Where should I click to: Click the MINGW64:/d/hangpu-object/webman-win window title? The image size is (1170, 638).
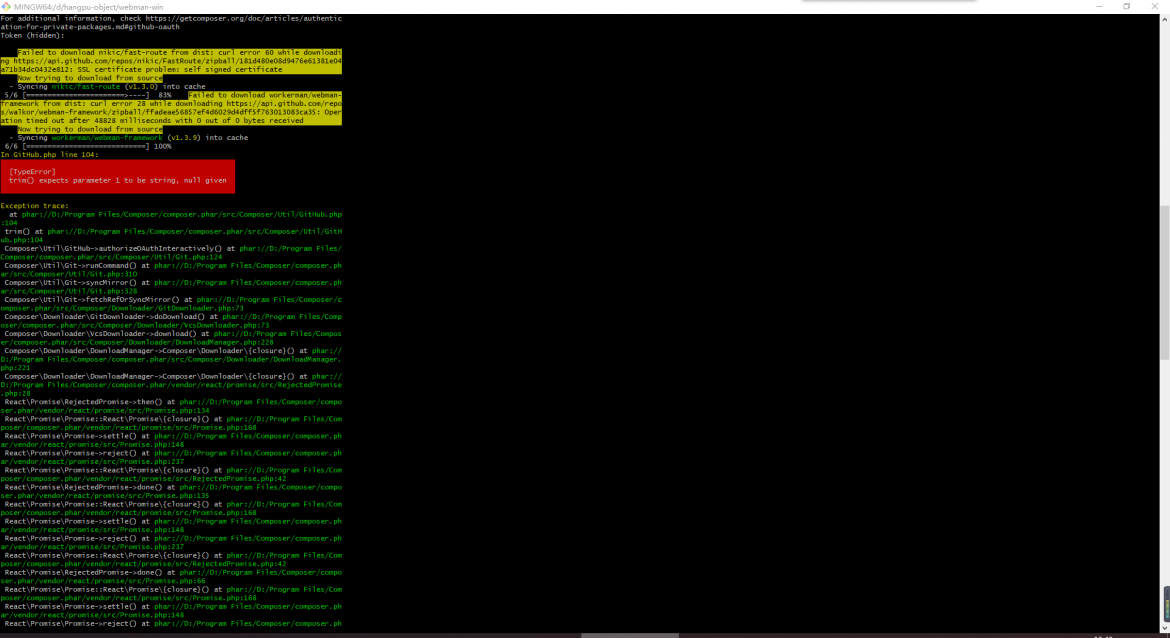[88, 7]
